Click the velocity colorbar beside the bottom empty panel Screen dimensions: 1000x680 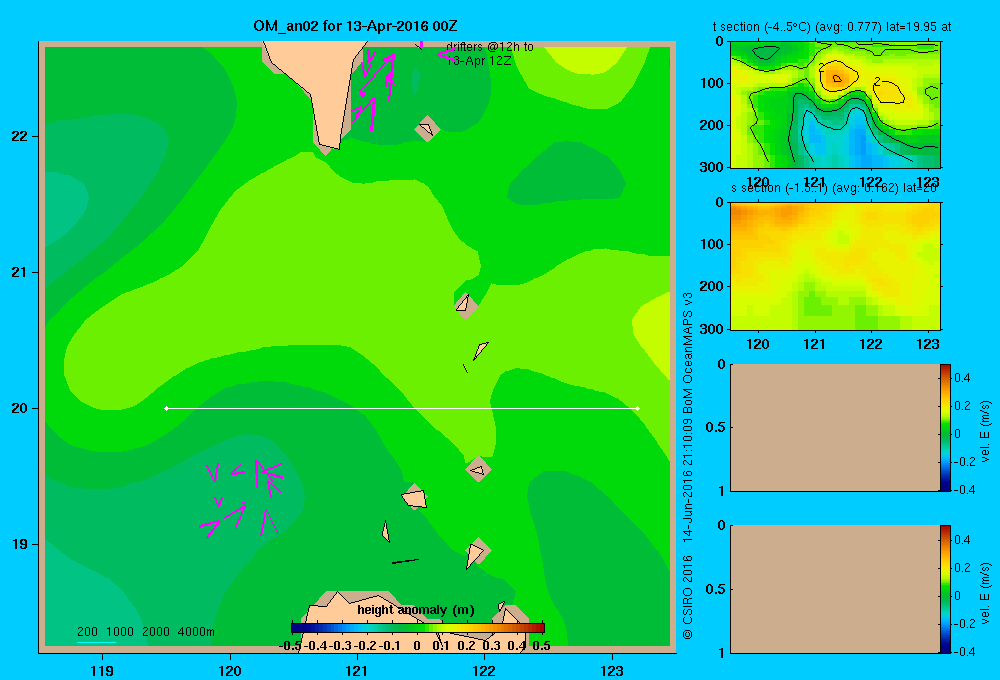945,589
